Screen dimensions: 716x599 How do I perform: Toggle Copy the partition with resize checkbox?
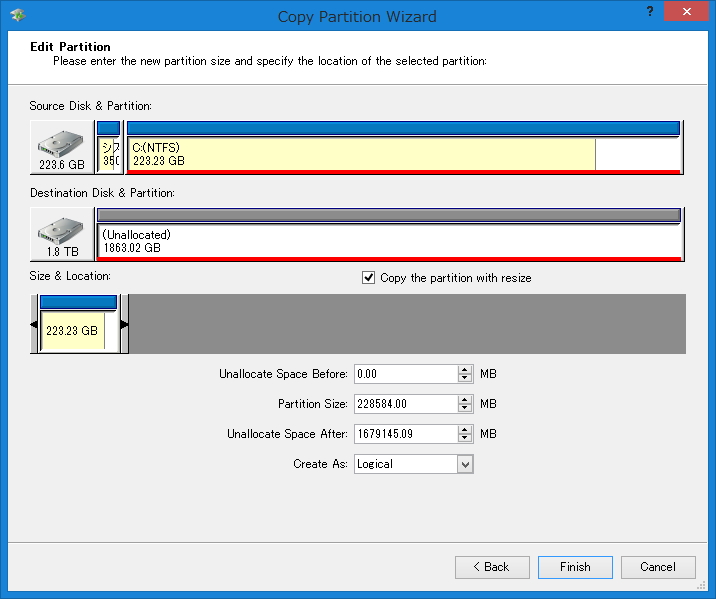tap(369, 278)
